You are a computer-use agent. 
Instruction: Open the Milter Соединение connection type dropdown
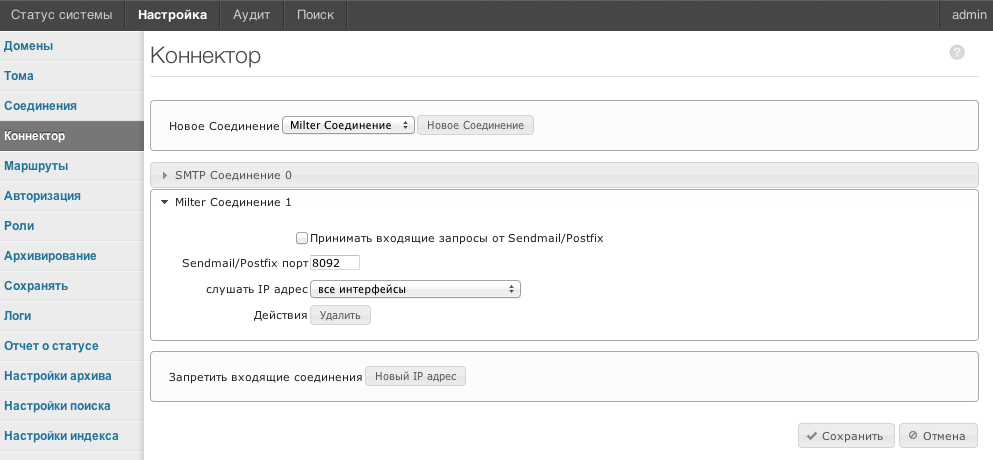coord(348,125)
